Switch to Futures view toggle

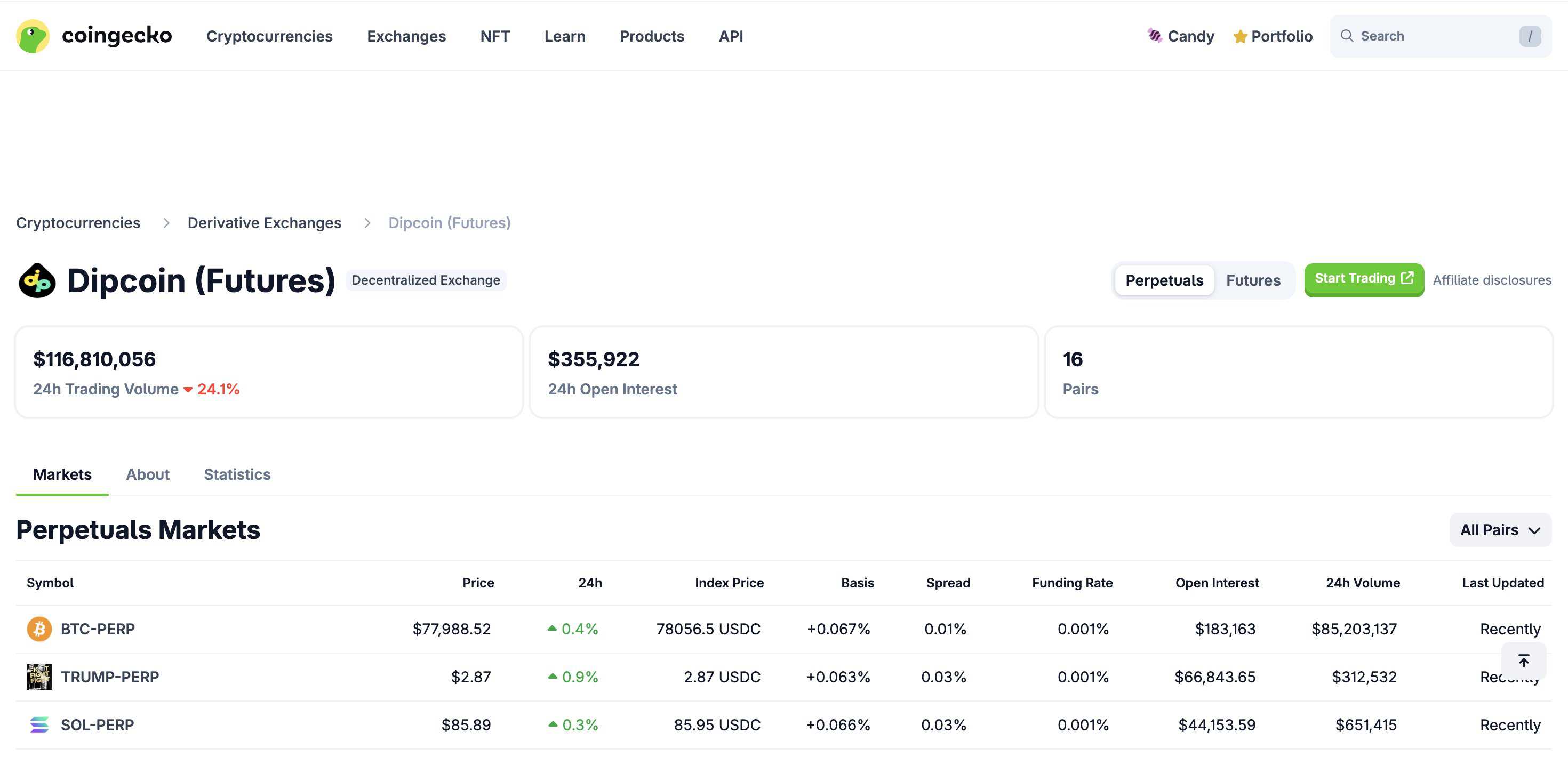[x=1253, y=280]
